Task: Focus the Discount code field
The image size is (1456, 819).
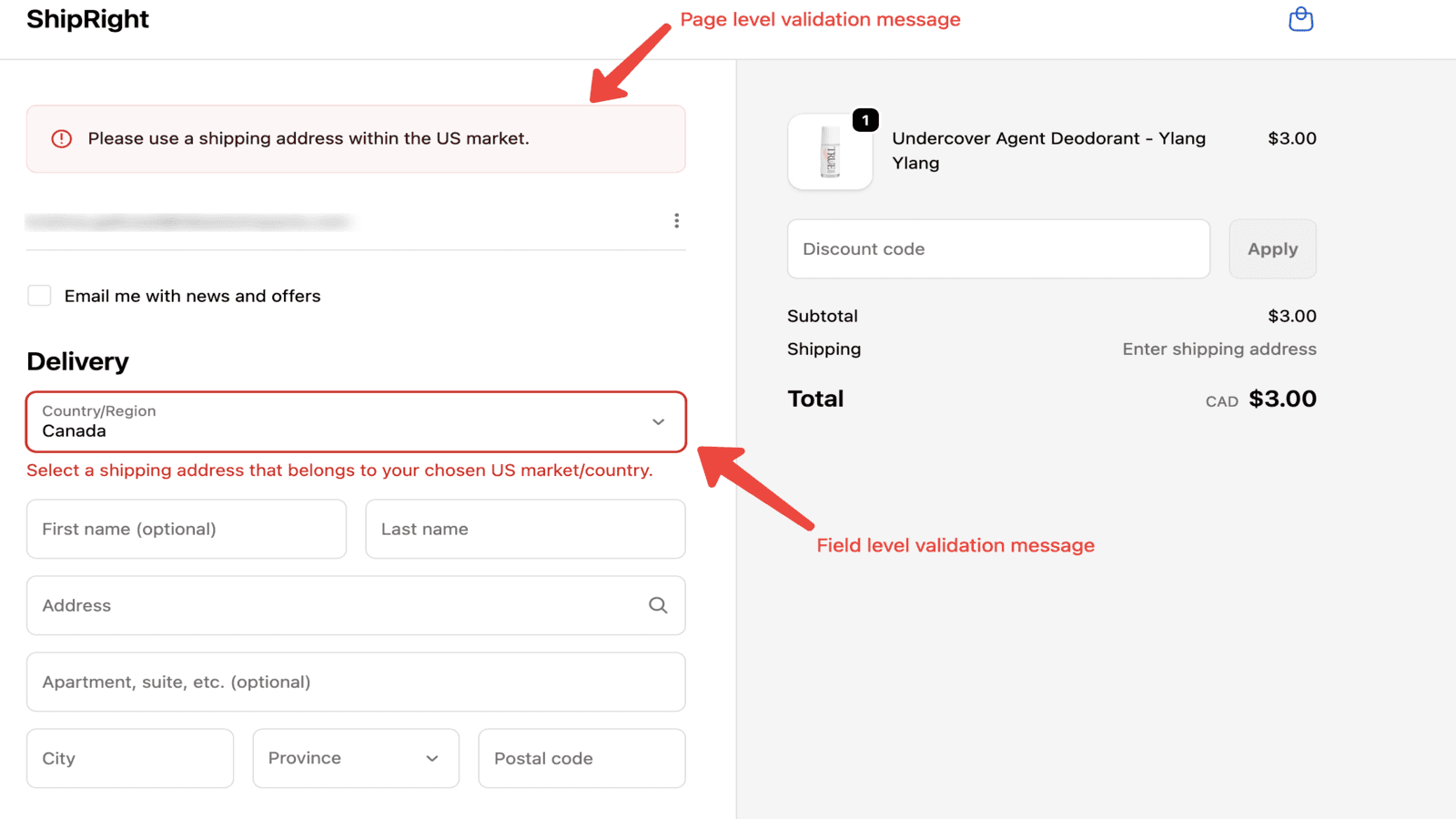Action: pos(998,248)
